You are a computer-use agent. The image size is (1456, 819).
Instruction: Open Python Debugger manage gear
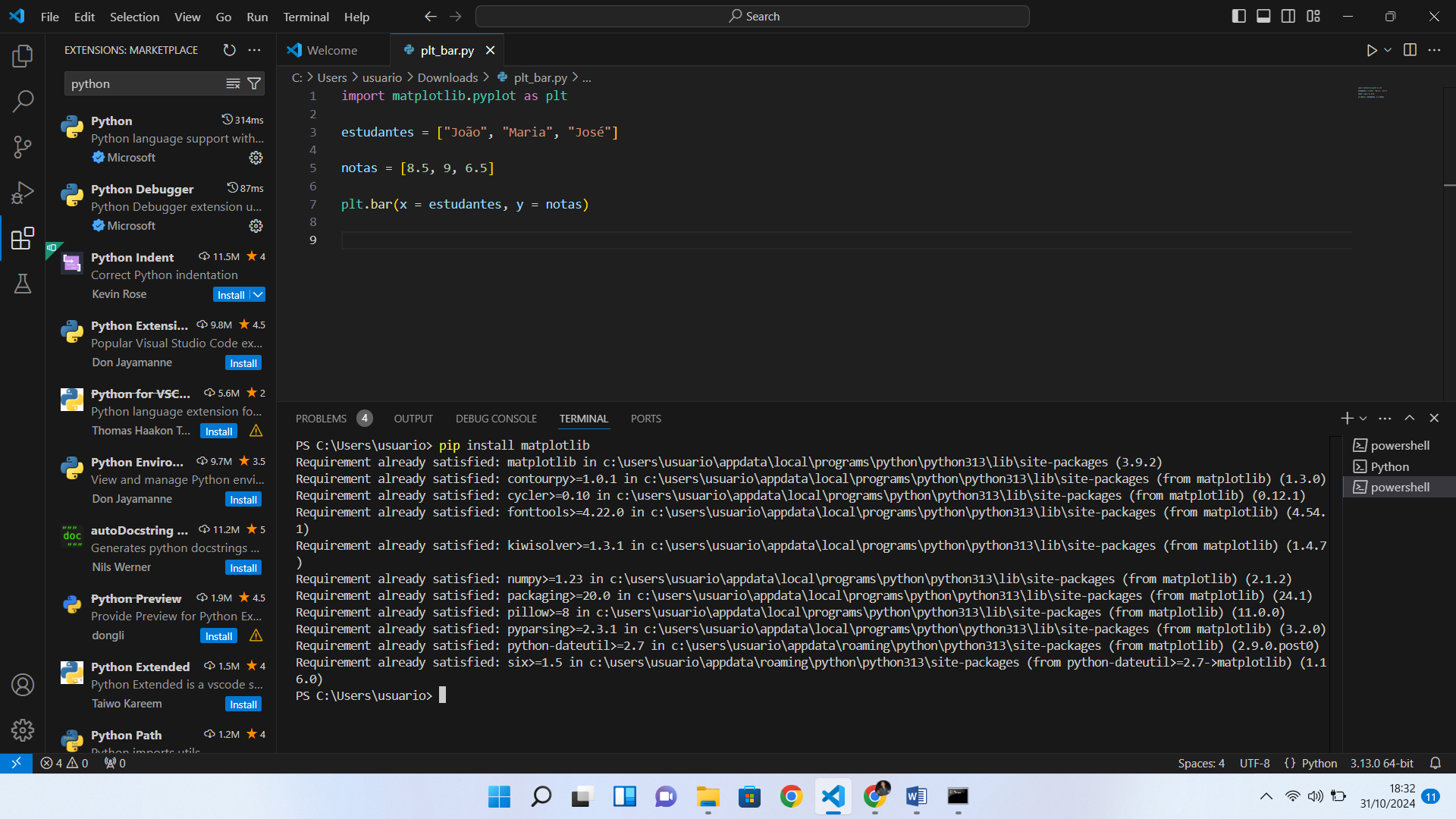256,226
